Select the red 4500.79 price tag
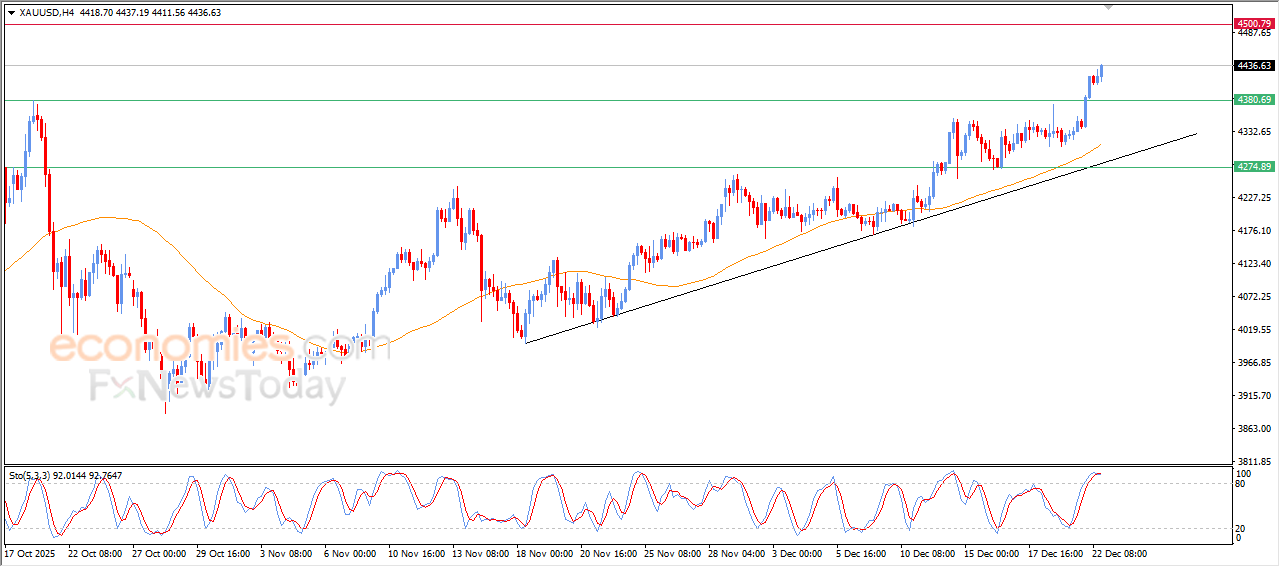 pos(1254,23)
